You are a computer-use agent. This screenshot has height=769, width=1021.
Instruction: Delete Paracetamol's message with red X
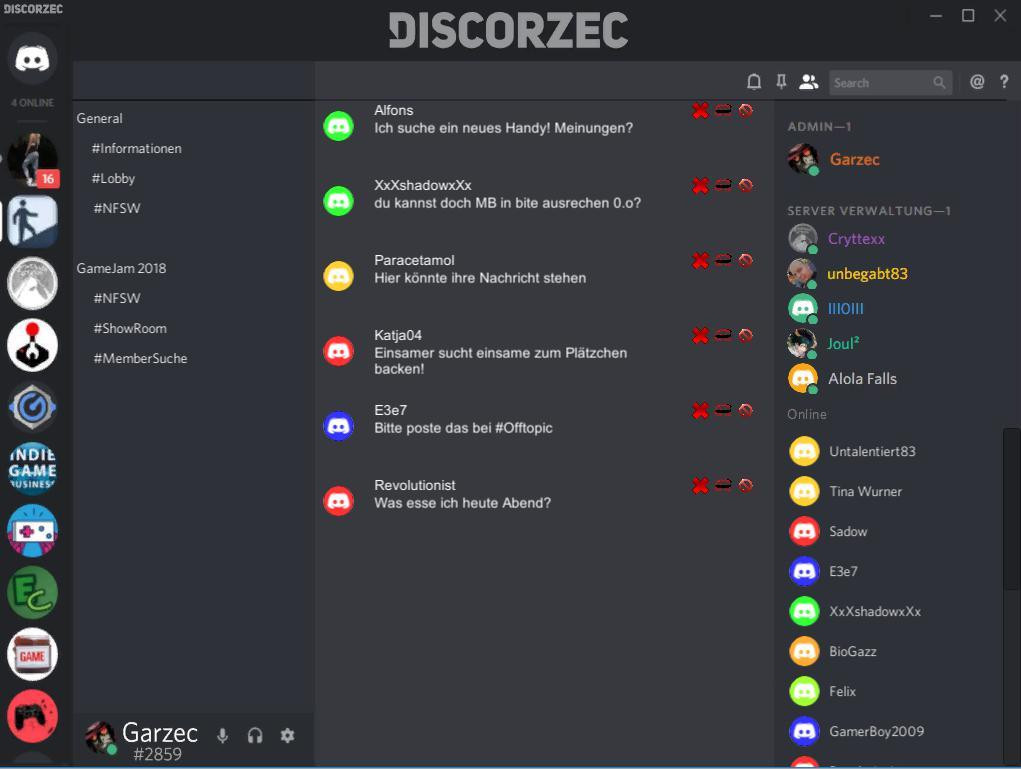click(700, 260)
